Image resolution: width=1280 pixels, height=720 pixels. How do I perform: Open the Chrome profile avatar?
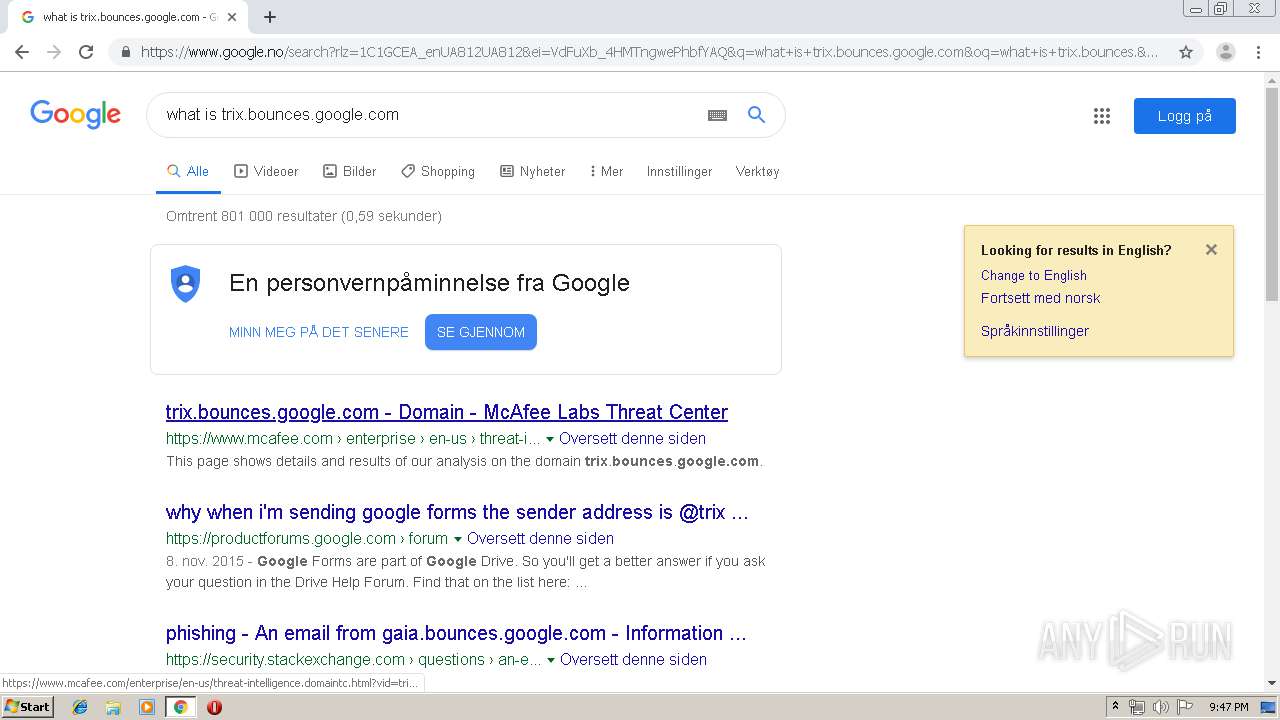[1225, 52]
